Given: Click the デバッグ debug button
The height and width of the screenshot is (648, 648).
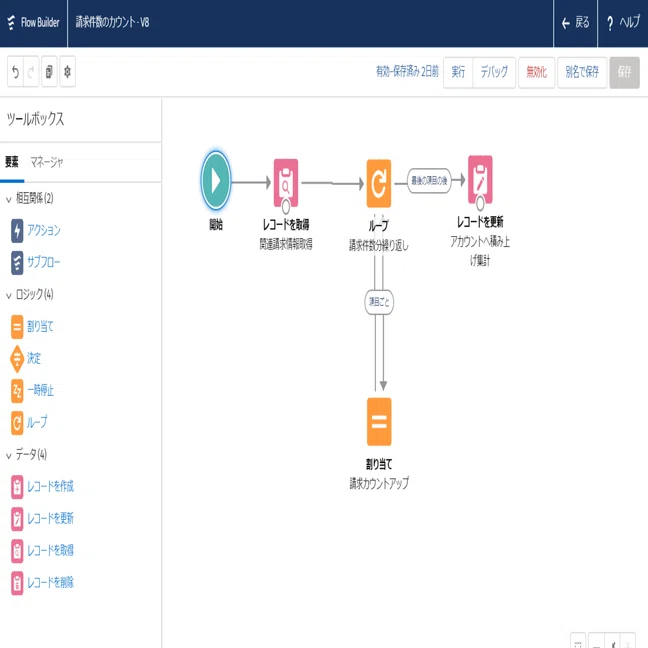Looking at the screenshot, I should click(494, 72).
